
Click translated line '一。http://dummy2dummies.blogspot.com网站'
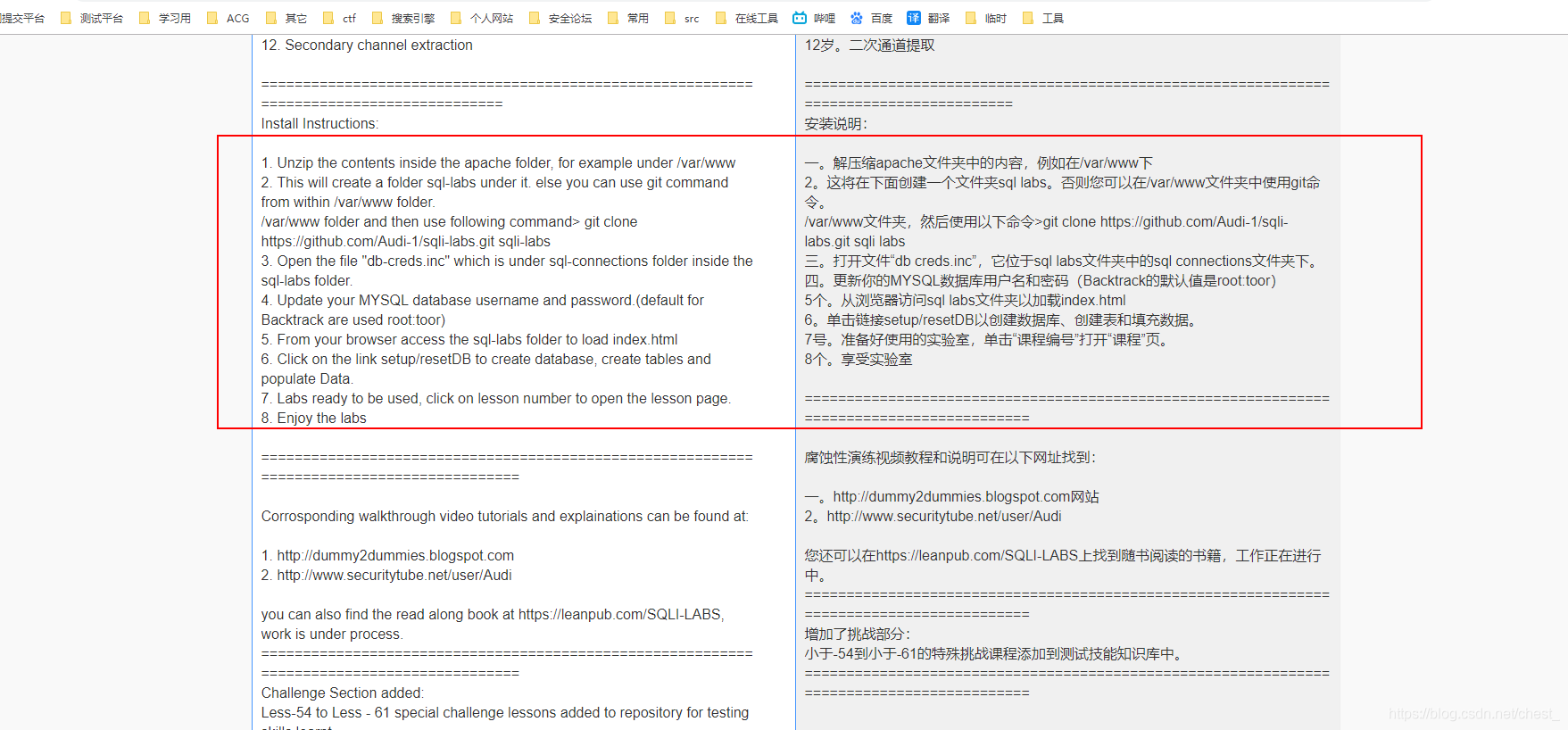pos(951,496)
